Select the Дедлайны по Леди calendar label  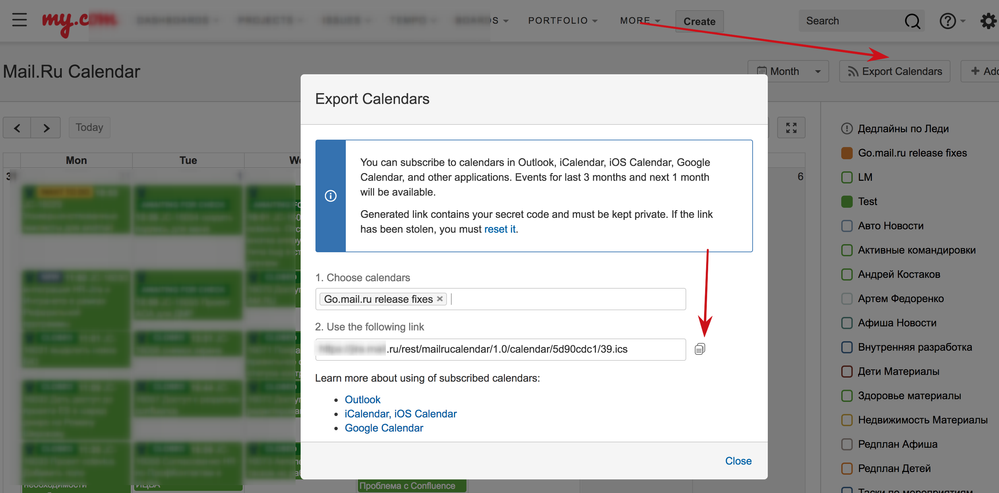click(x=903, y=129)
